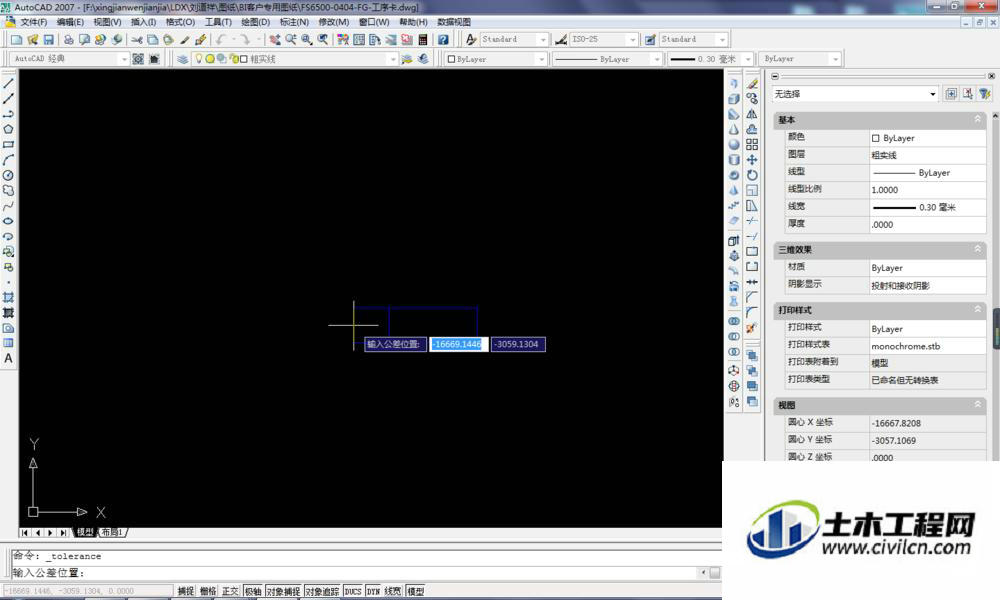The width and height of the screenshot is (1000, 600).
Task: Click the Plot (print) icon
Action: (69, 40)
